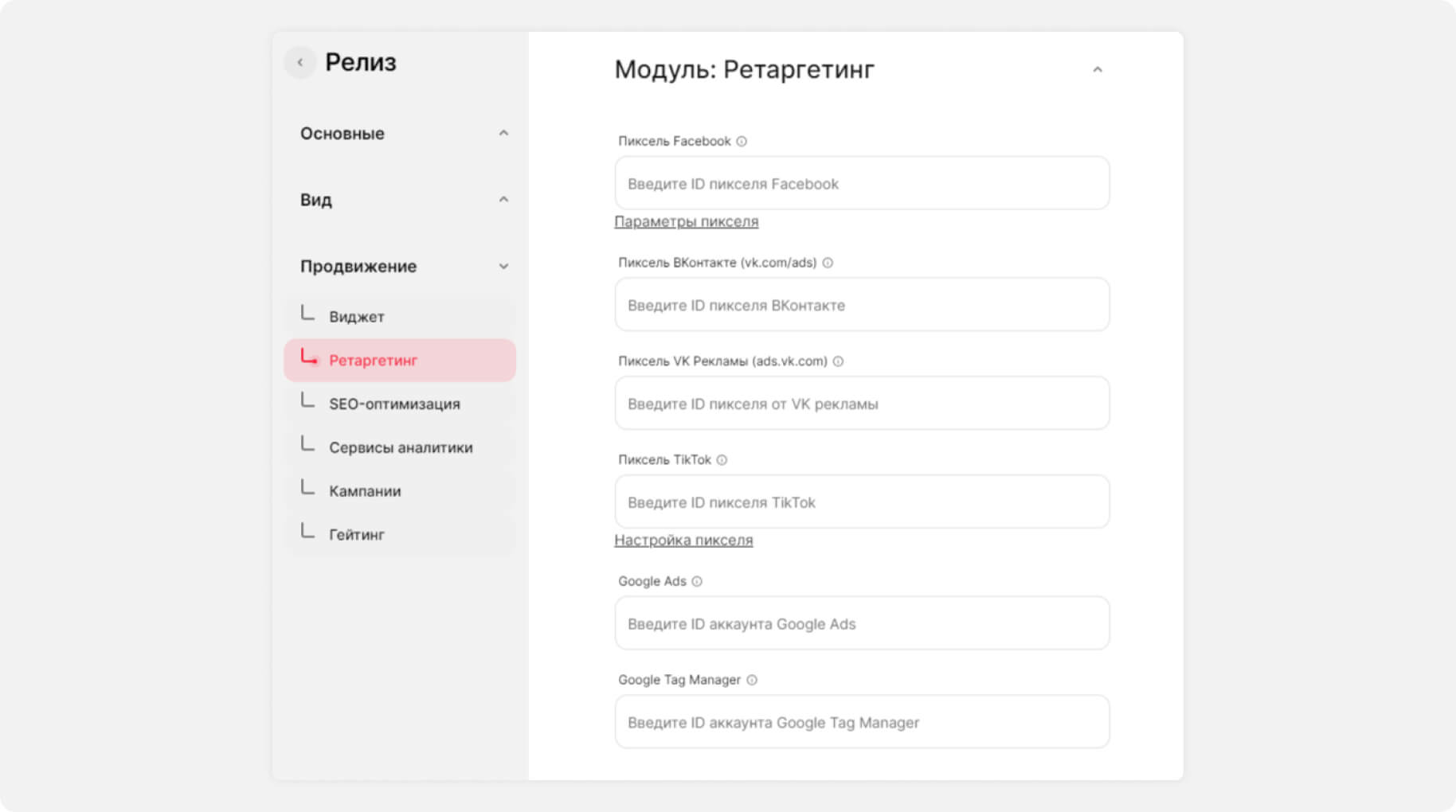Open the Настройка пикселя link
This screenshot has height=812, width=1456.
(x=683, y=541)
